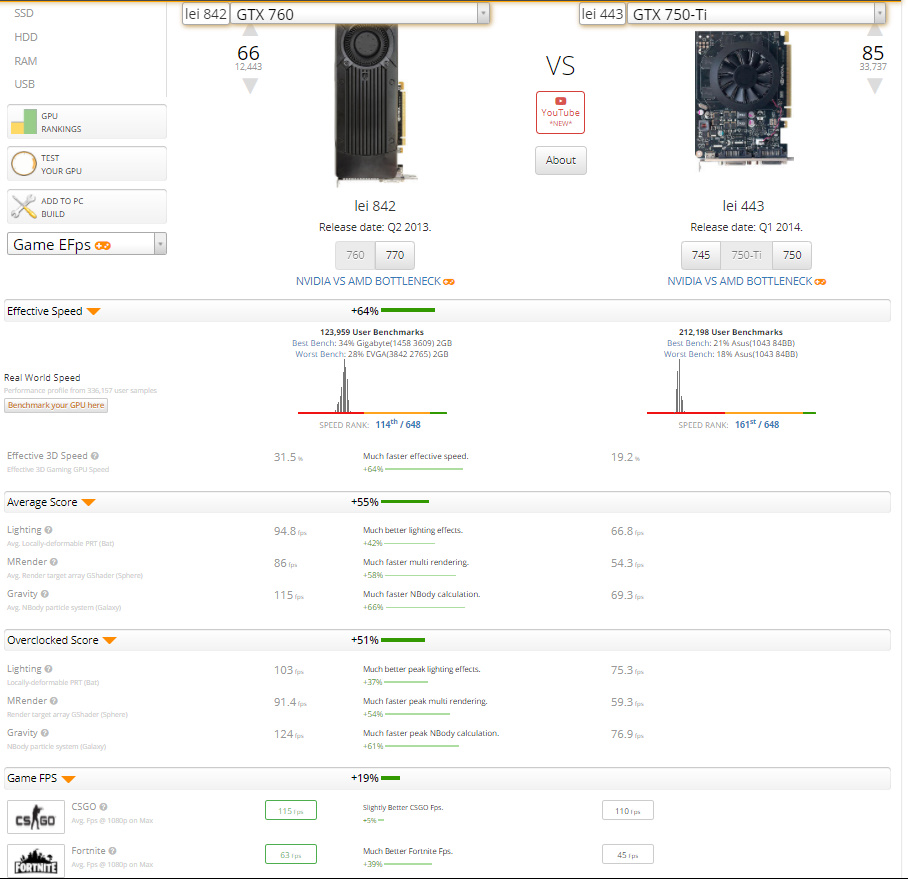Select the 750-Ti model tab
The width and height of the screenshot is (908, 879).
[x=746, y=255]
